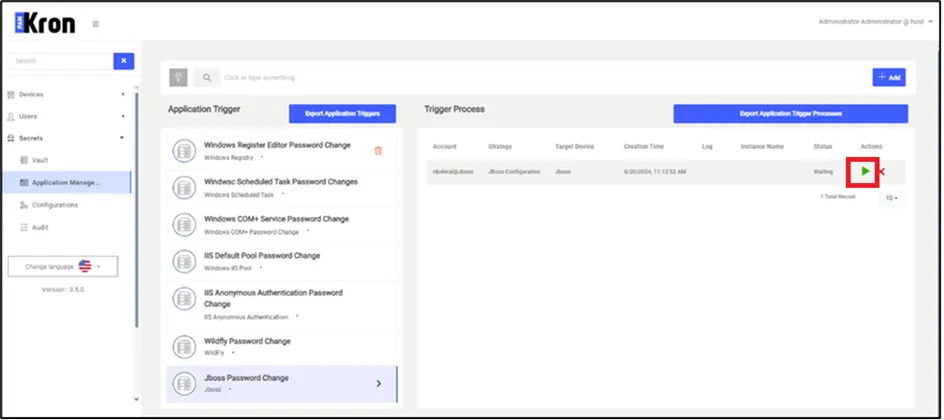Collapse the Secrets menu
This screenshot has width=944, height=420.
(66, 138)
